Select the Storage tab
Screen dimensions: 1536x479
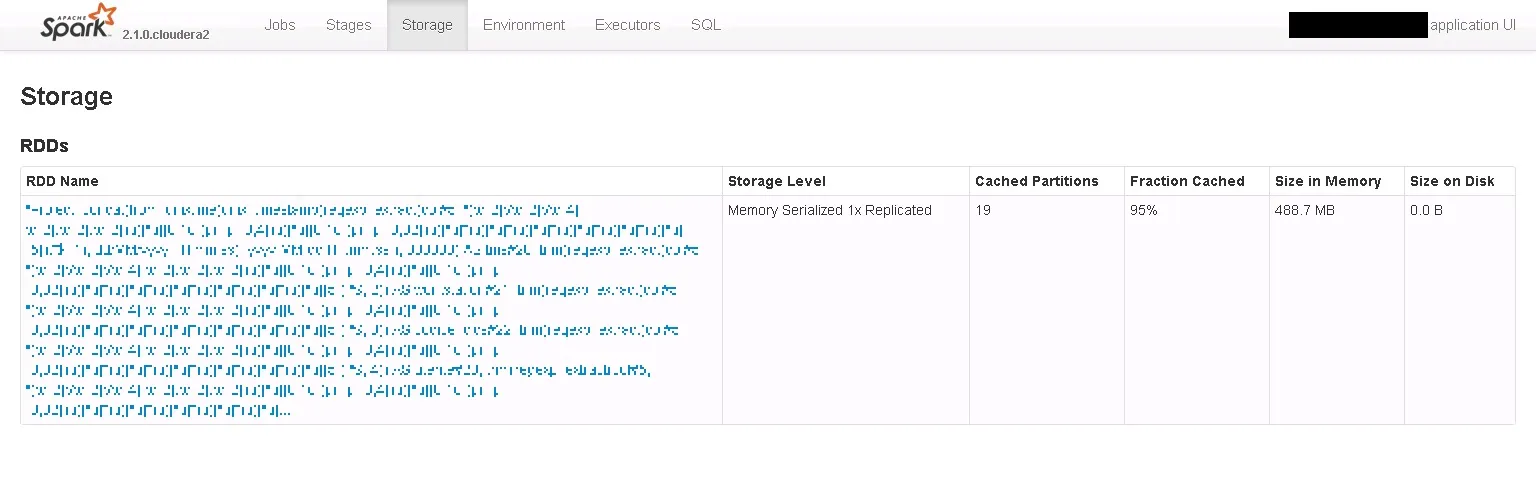pyautogui.click(x=427, y=25)
